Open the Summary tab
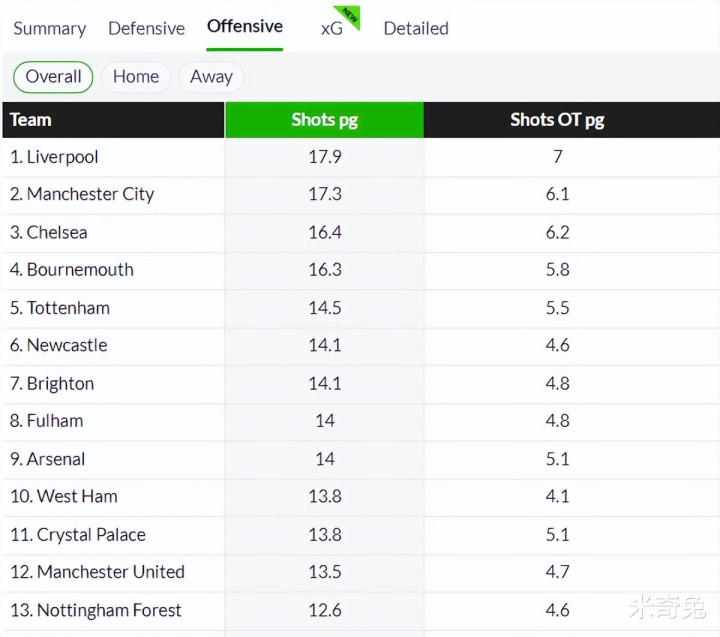This screenshot has width=720, height=637. (x=50, y=28)
